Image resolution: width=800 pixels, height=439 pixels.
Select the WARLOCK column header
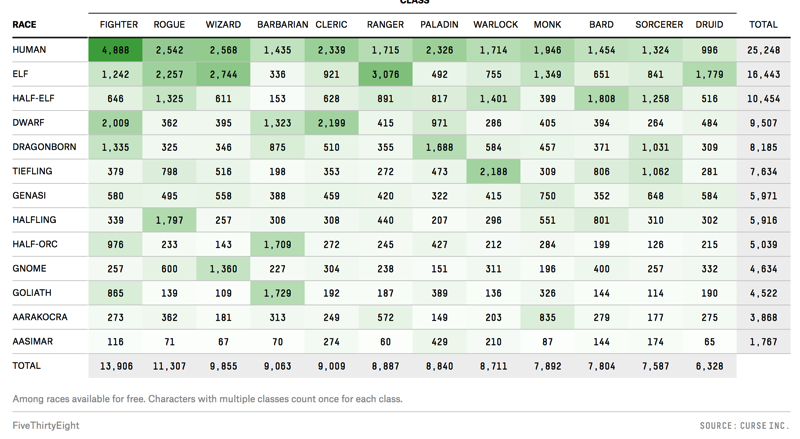click(495, 24)
